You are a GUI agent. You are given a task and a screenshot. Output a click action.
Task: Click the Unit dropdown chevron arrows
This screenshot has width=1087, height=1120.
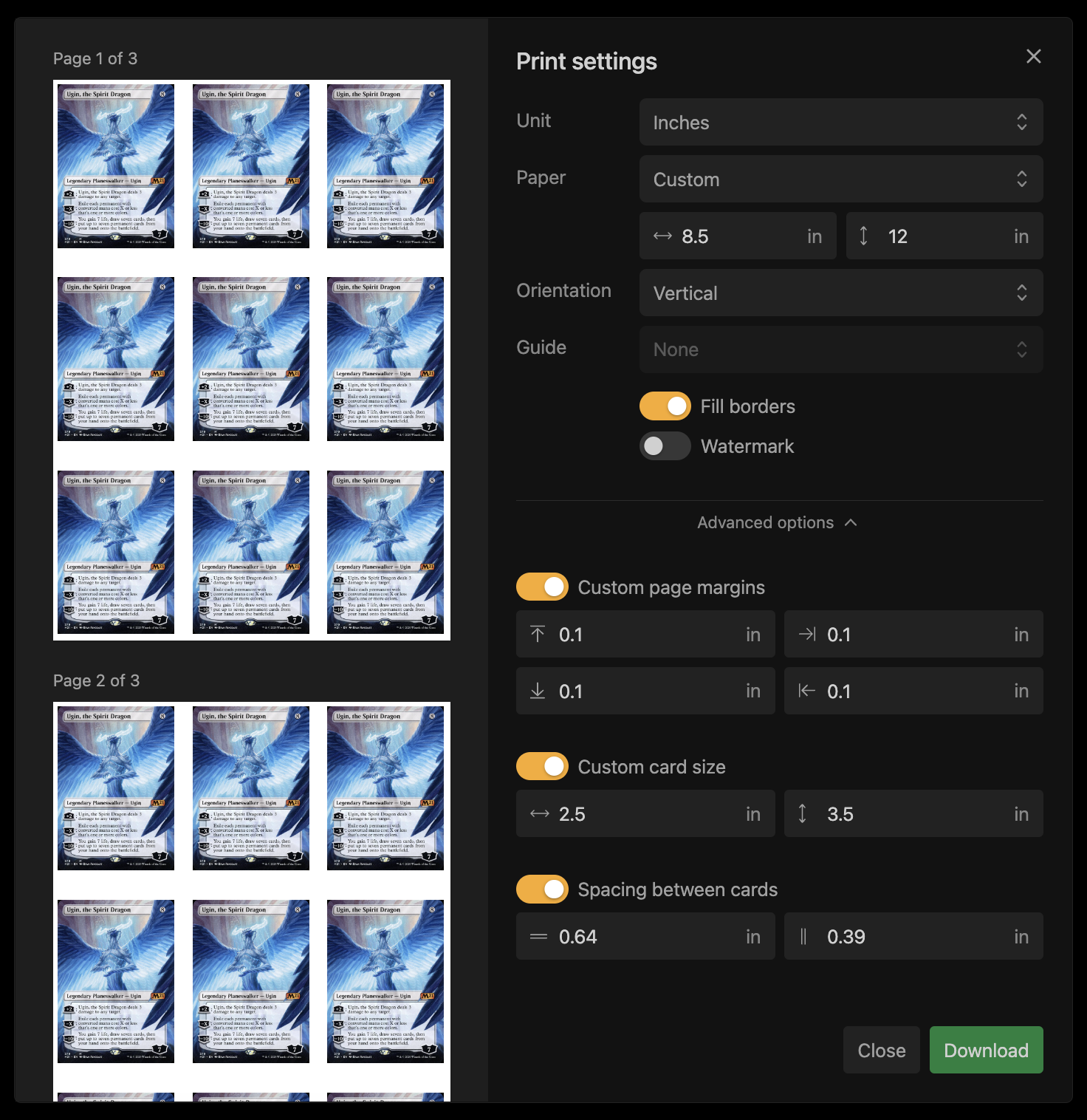coord(1022,122)
